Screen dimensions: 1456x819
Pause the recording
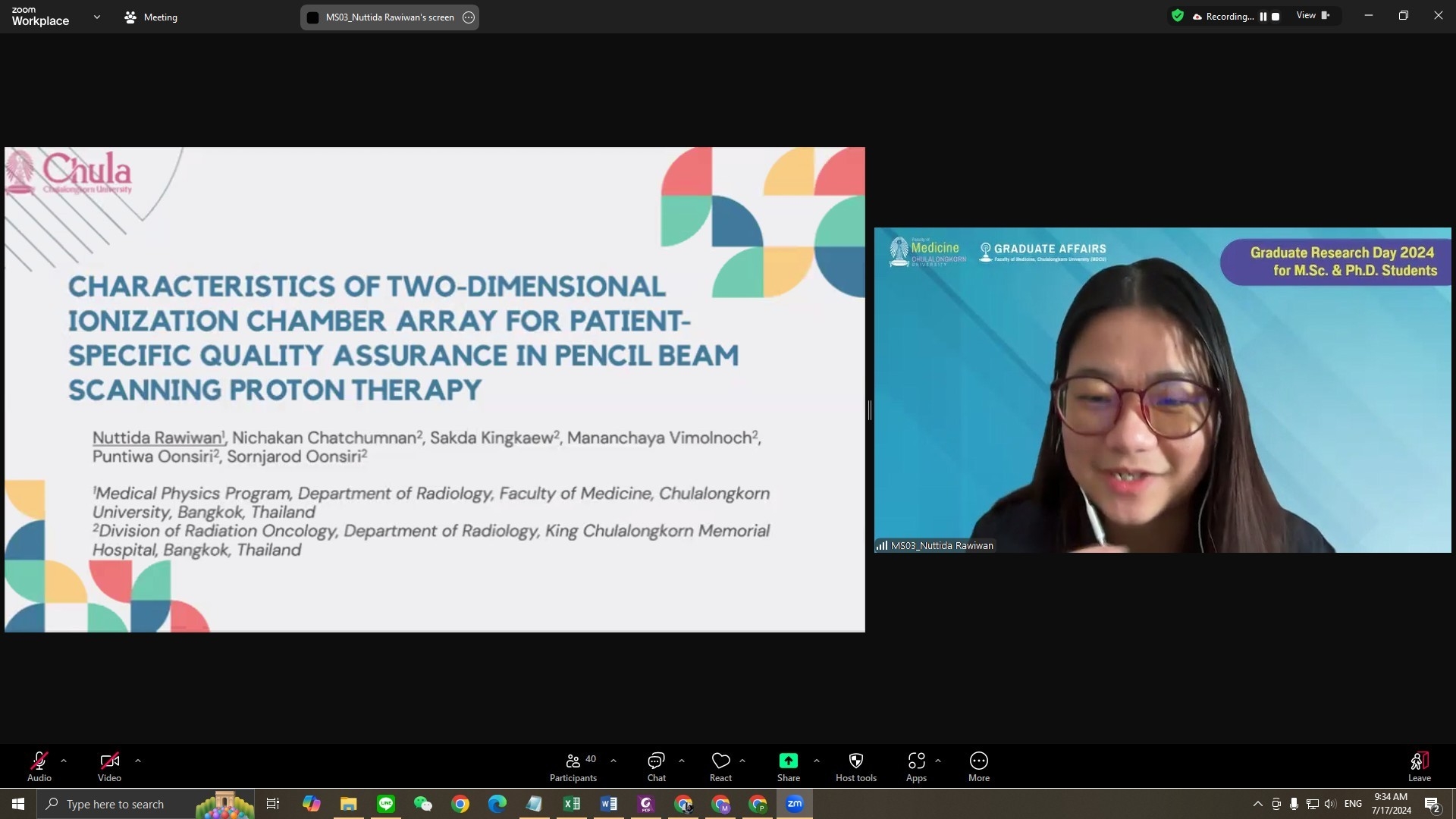[x=1263, y=17]
